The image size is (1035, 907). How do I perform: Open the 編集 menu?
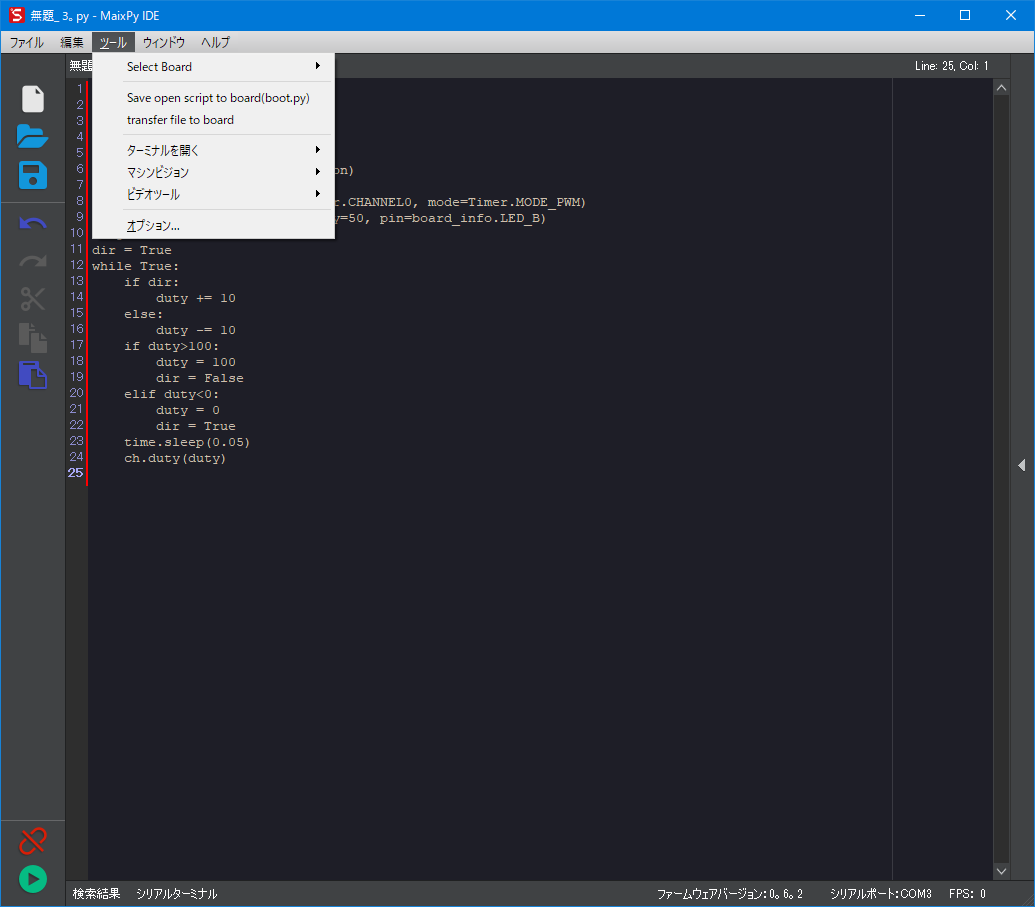pyautogui.click(x=72, y=42)
